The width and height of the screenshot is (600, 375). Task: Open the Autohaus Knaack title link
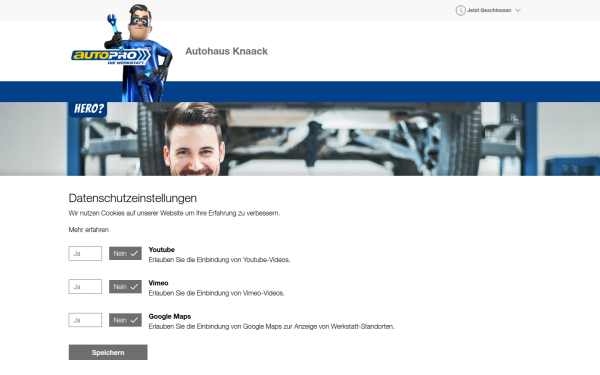pos(227,51)
